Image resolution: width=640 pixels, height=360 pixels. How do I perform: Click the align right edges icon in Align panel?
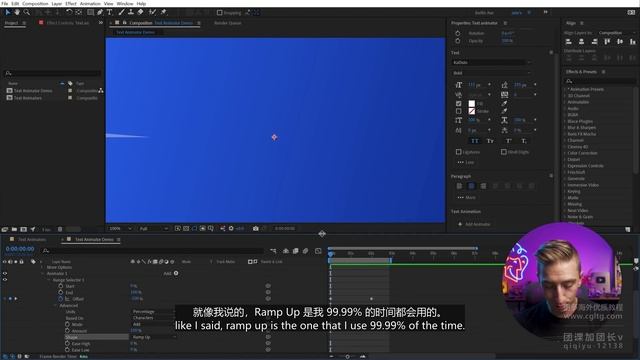pos(594,42)
